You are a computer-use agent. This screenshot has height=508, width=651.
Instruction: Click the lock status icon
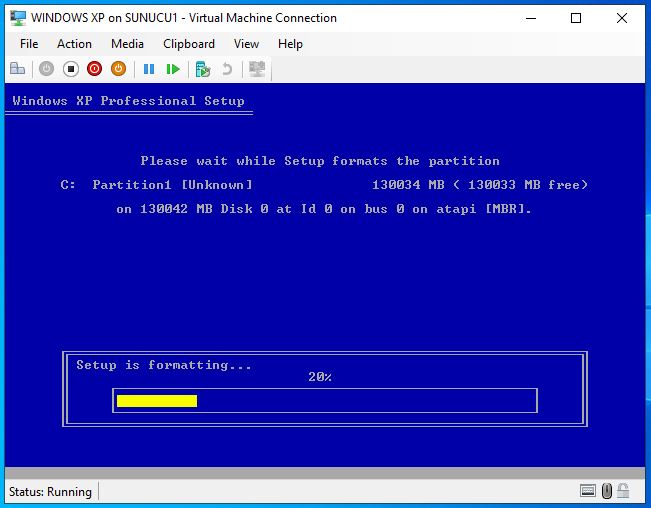coord(623,491)
